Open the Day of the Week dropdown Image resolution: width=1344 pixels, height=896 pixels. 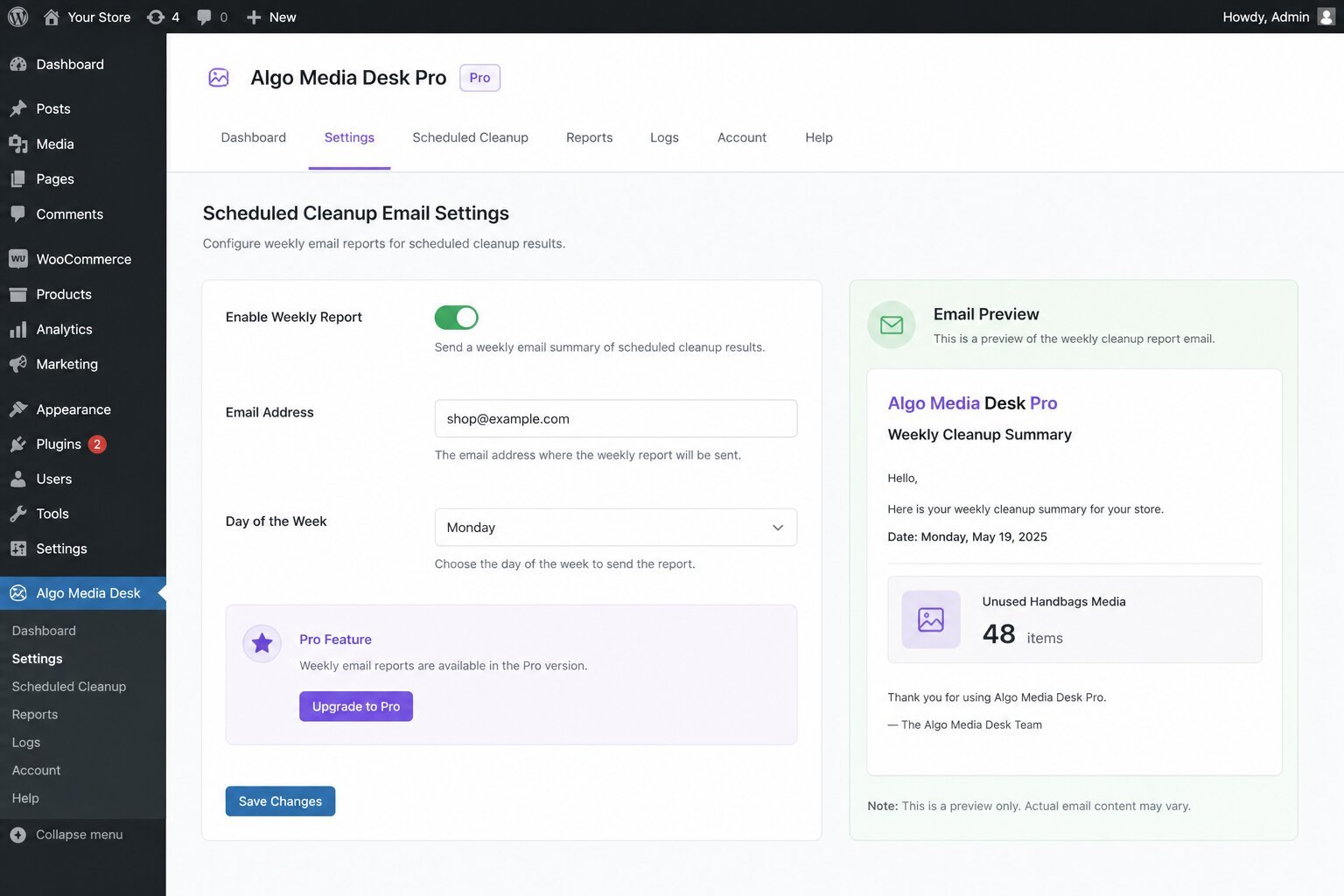[x=616, y=528]
